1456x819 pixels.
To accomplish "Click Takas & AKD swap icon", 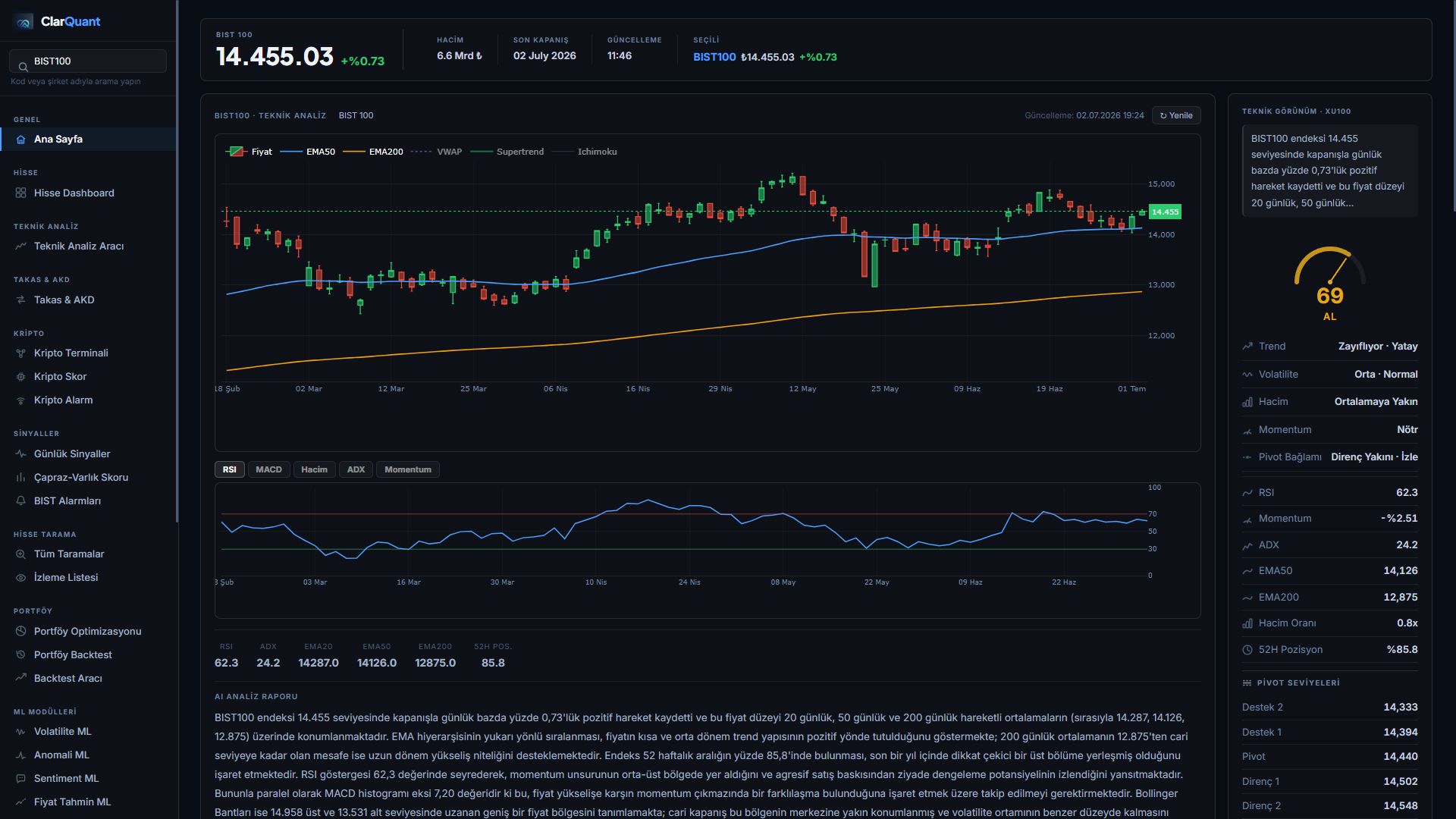I will point(20,300).
